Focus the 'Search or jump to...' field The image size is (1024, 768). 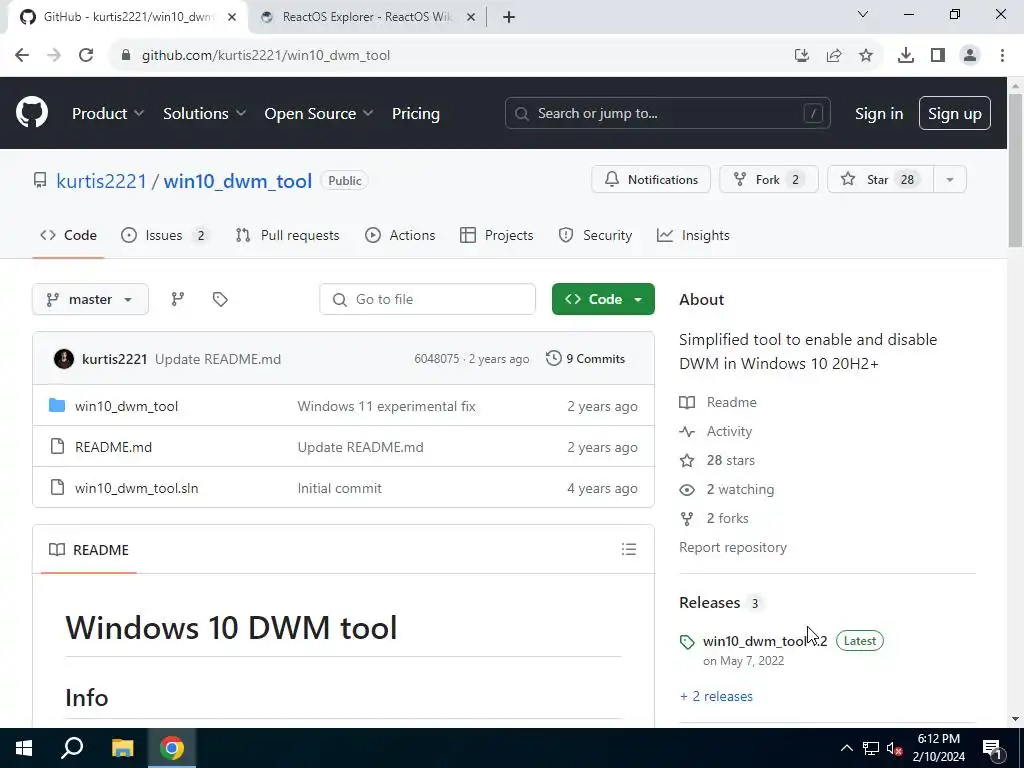pyautogui.click(x=667, y=114)
